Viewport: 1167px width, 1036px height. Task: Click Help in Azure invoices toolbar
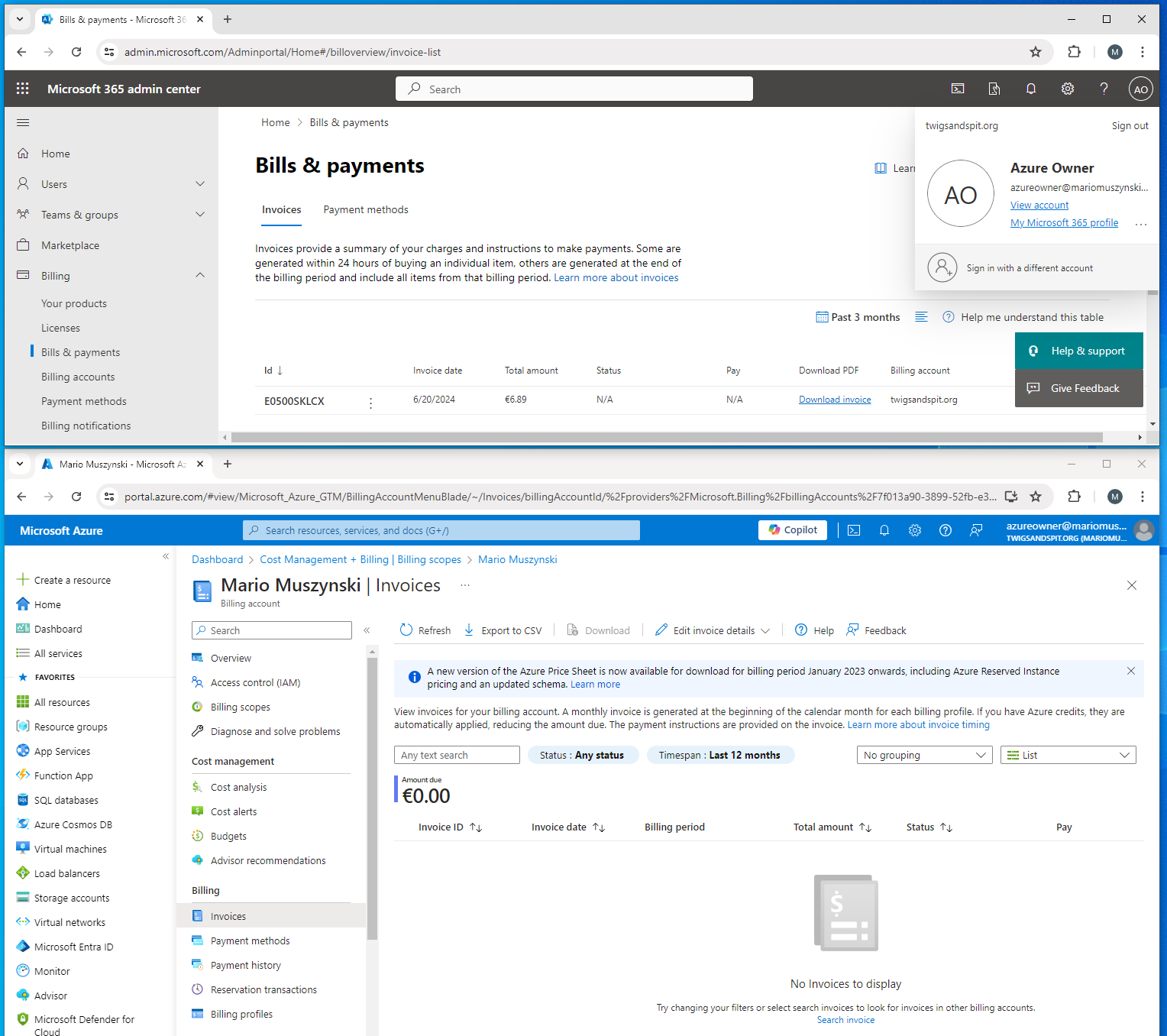[x=814, y=630]
